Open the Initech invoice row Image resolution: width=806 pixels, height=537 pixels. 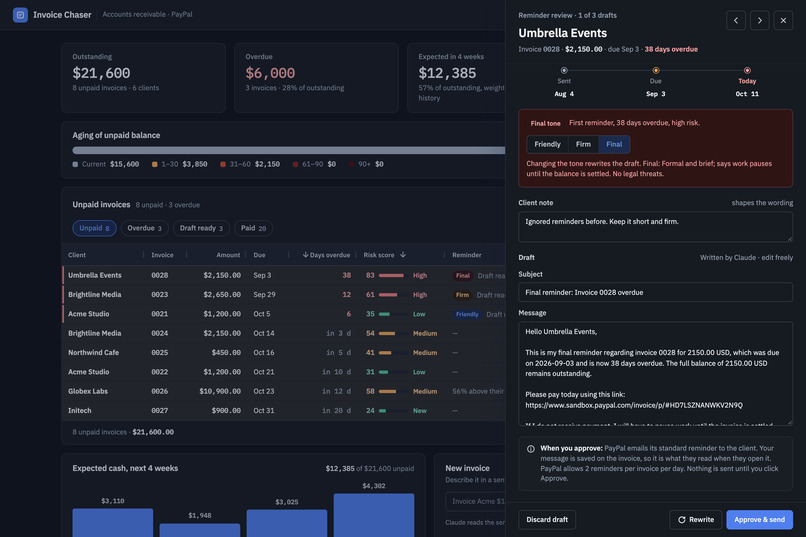[x=284, y=411]
